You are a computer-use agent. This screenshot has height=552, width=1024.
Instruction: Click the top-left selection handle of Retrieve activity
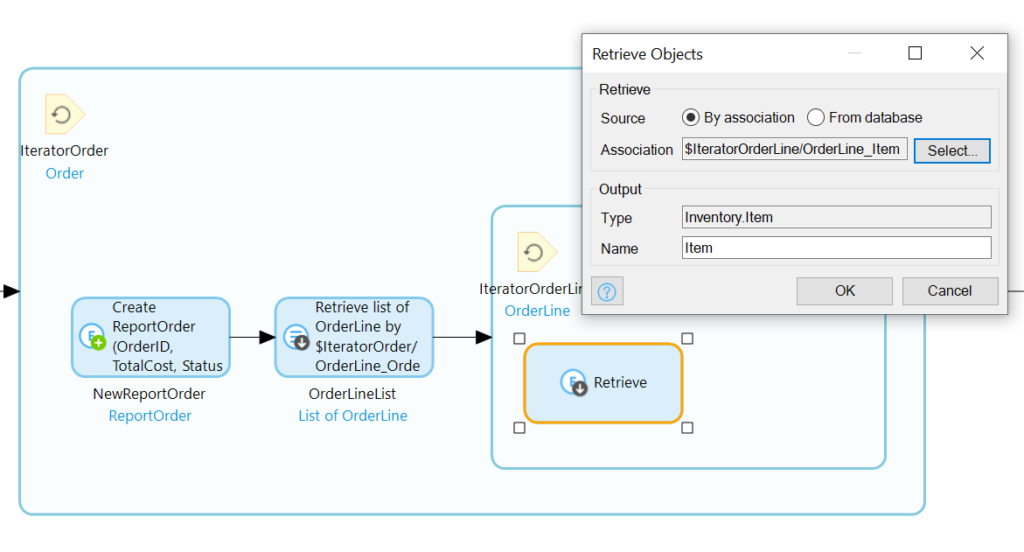click(x=519, y=339)
